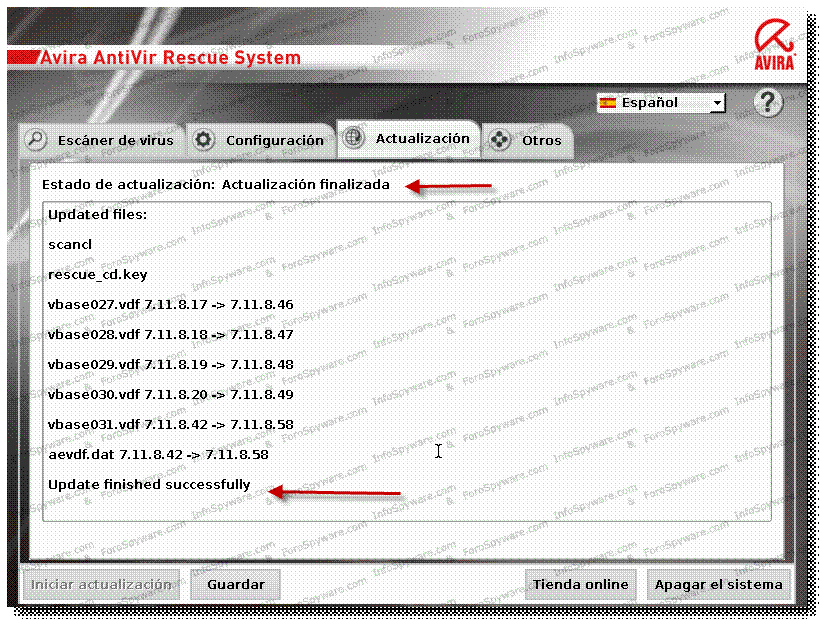Expand the Español language dropdown arrow
The image size is (830, 630).
[x=717, y=102]
